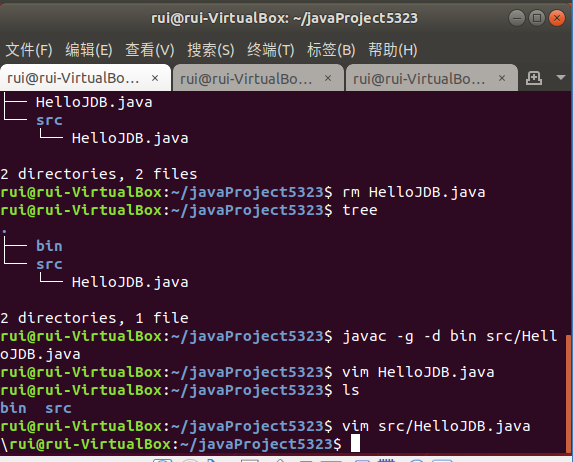
Task: Click the 'bin' entry in second tree
Action: (x=49, y=246)
